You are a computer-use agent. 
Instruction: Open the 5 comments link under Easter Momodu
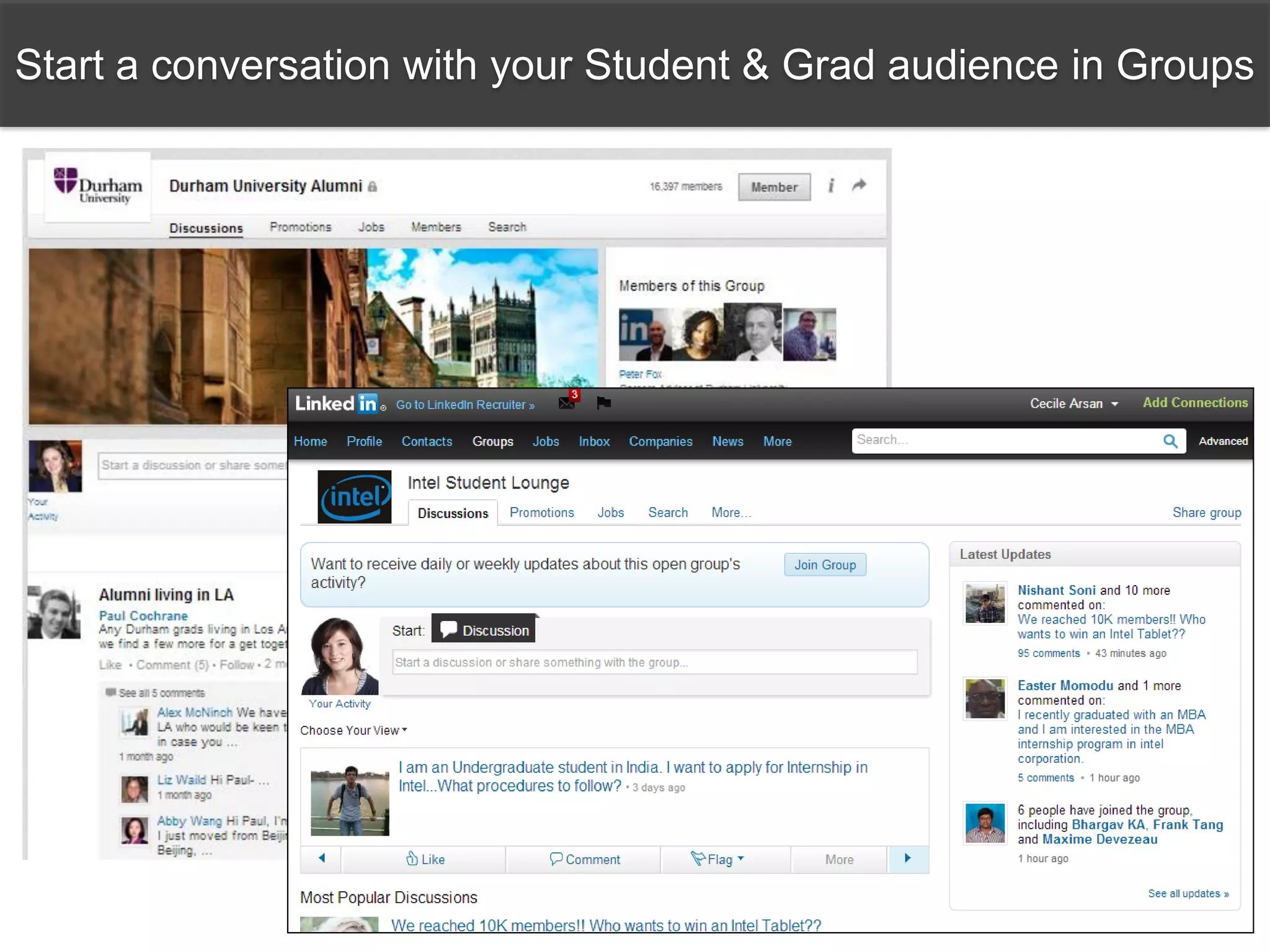[x=1046, y=778]
